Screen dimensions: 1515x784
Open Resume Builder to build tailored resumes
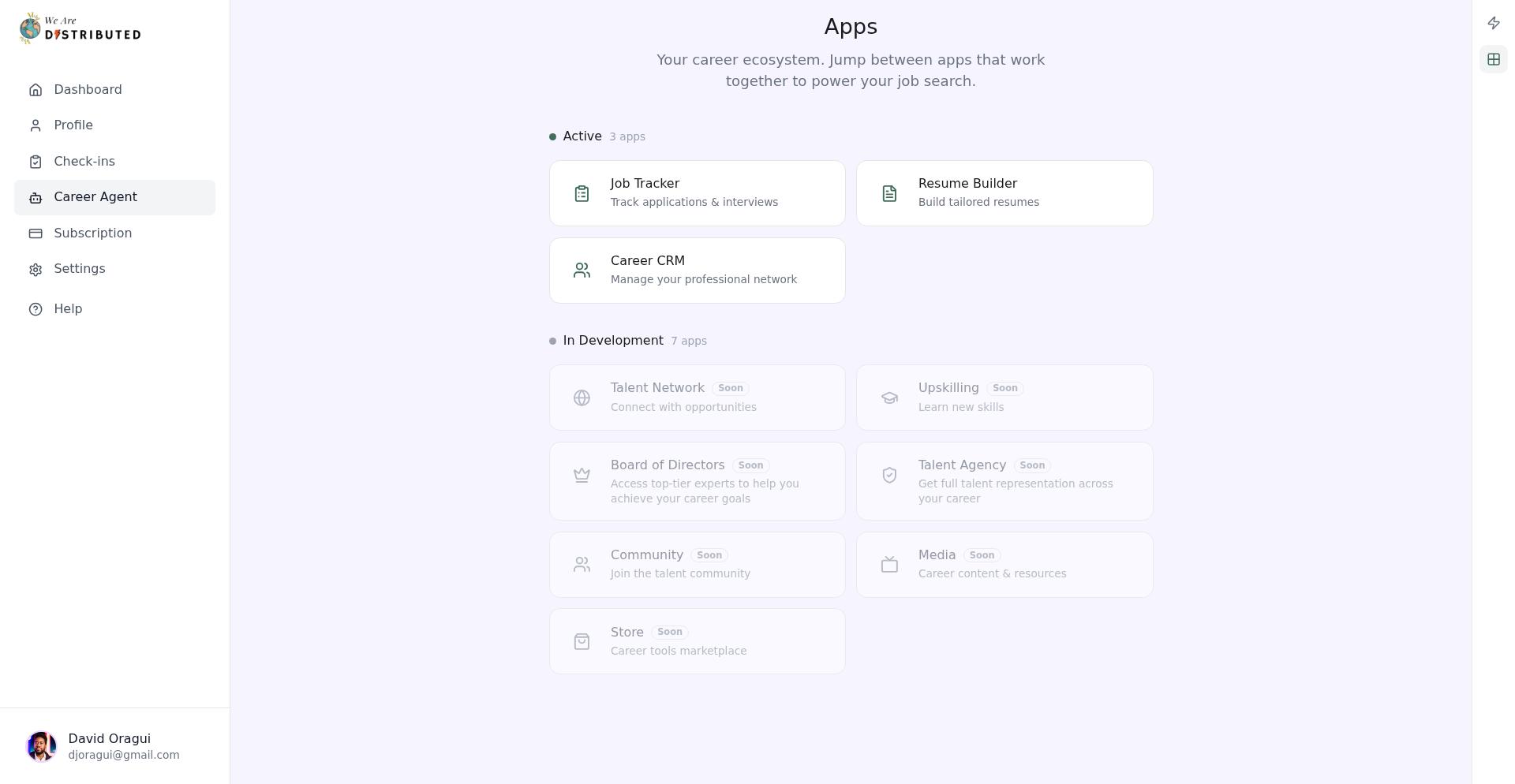(x=1004, y=193)
